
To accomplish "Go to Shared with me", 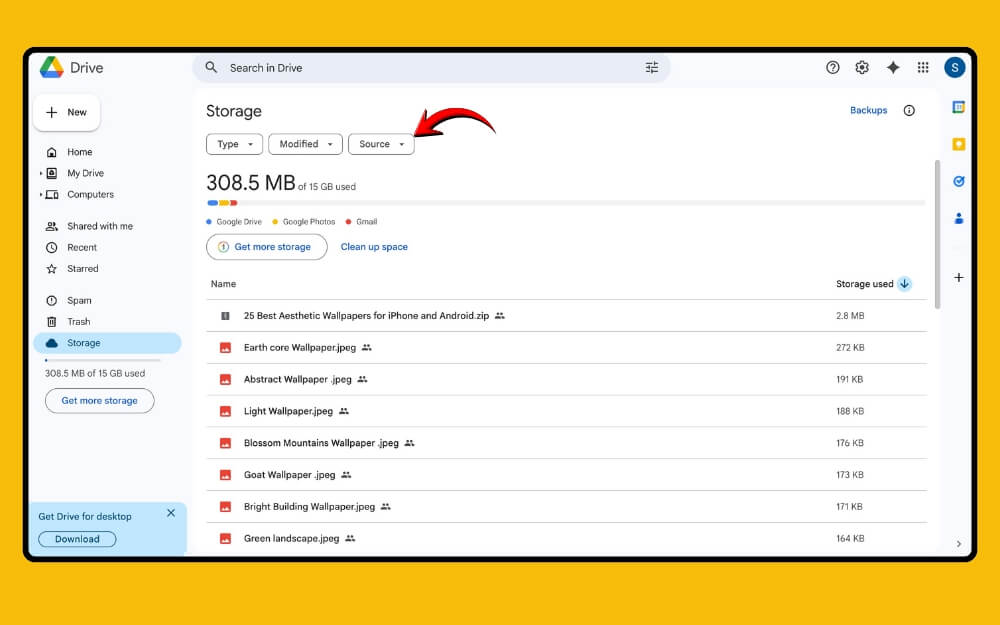I will point(99,226).
